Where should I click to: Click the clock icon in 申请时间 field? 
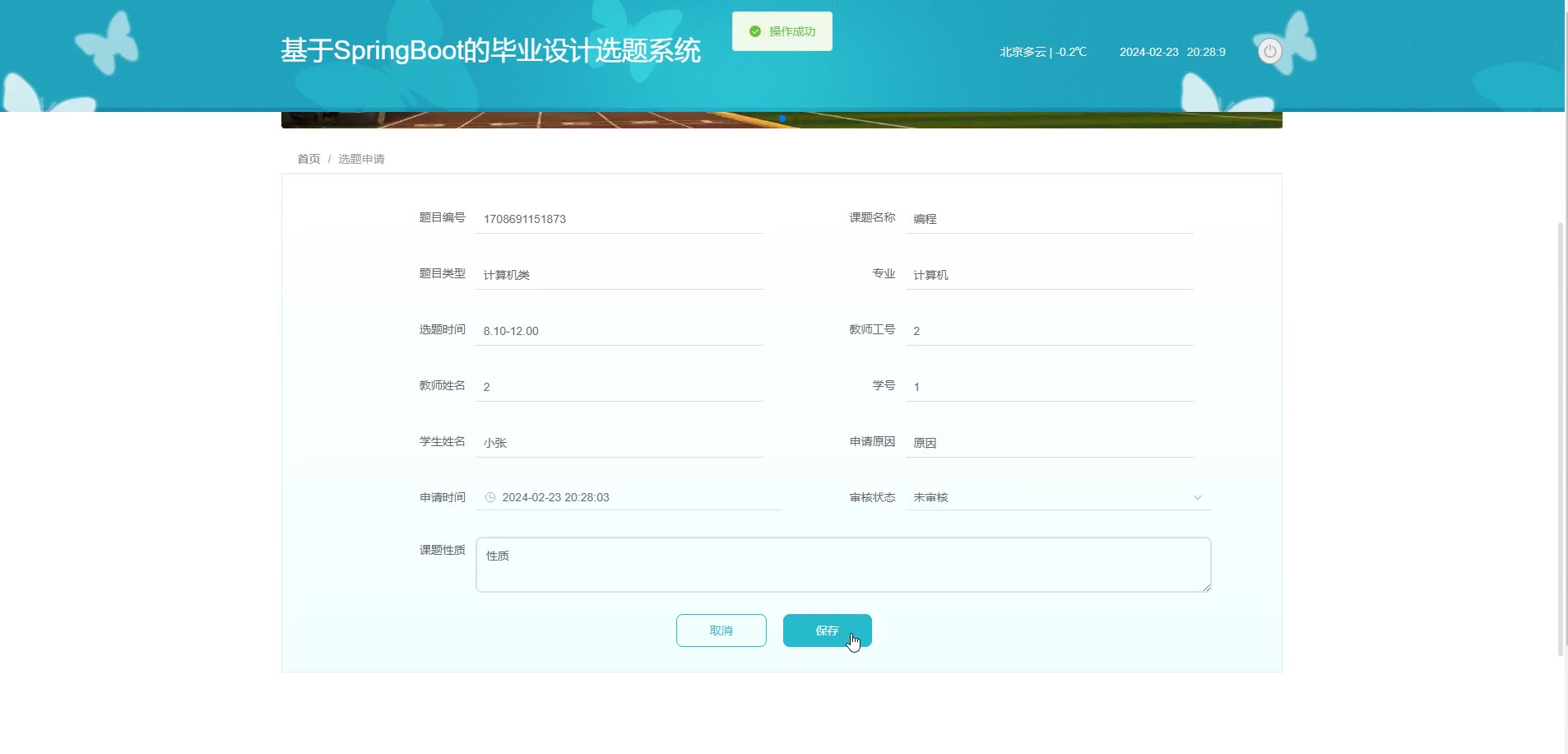tap(490, 497)
